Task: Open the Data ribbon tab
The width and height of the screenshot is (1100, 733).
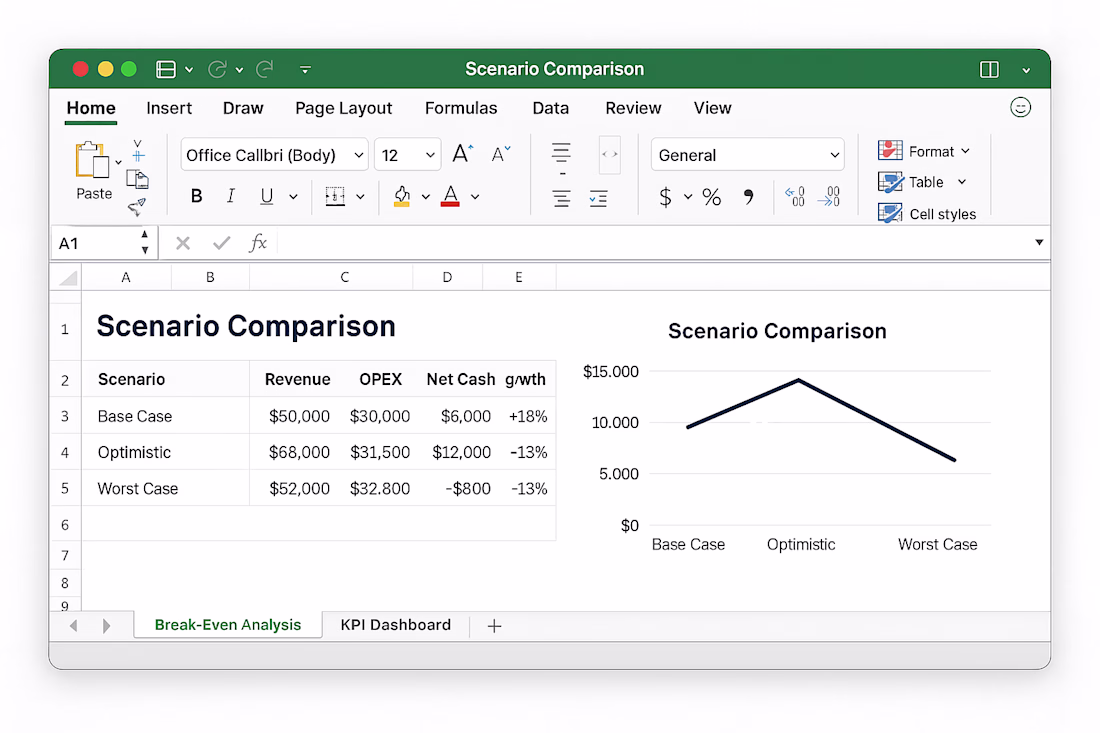Action: (x=551, y=108)
